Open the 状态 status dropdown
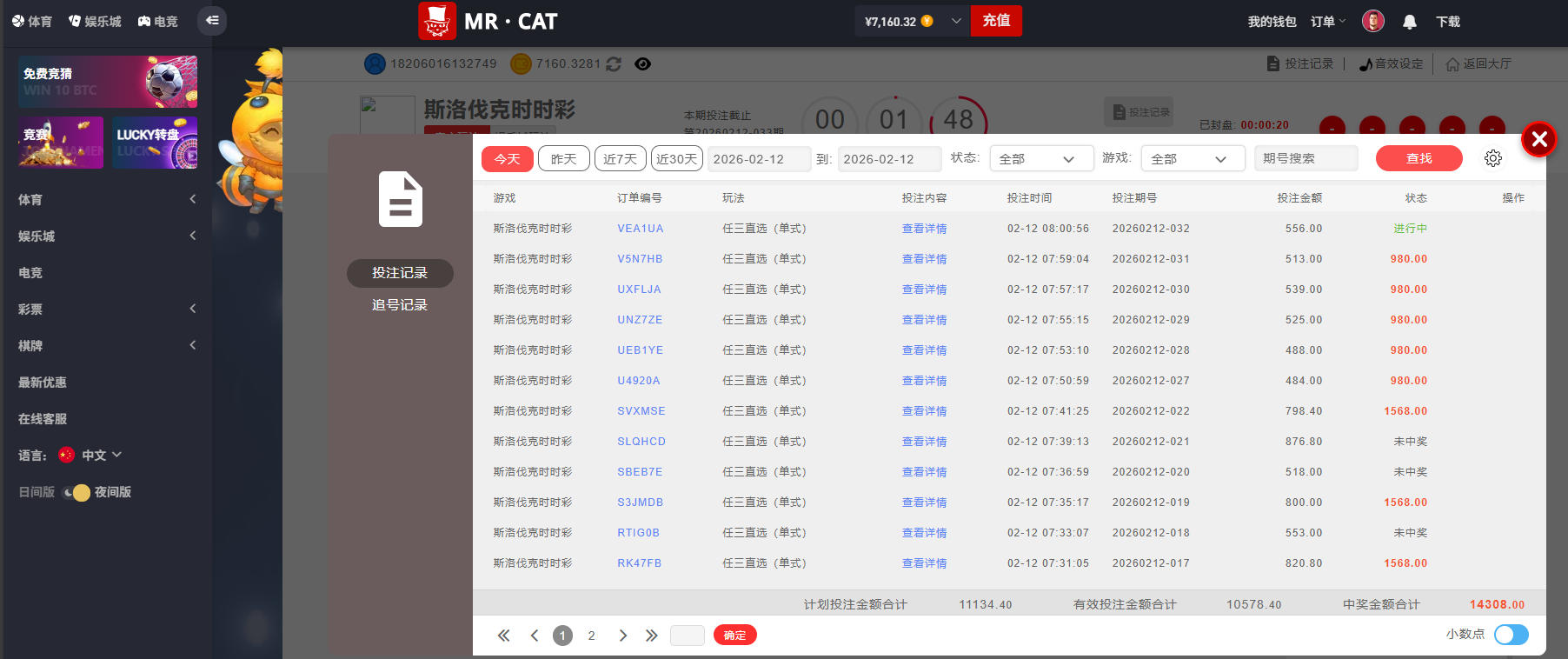The width and height of the screenshot is (1568, 659). 1040,159
